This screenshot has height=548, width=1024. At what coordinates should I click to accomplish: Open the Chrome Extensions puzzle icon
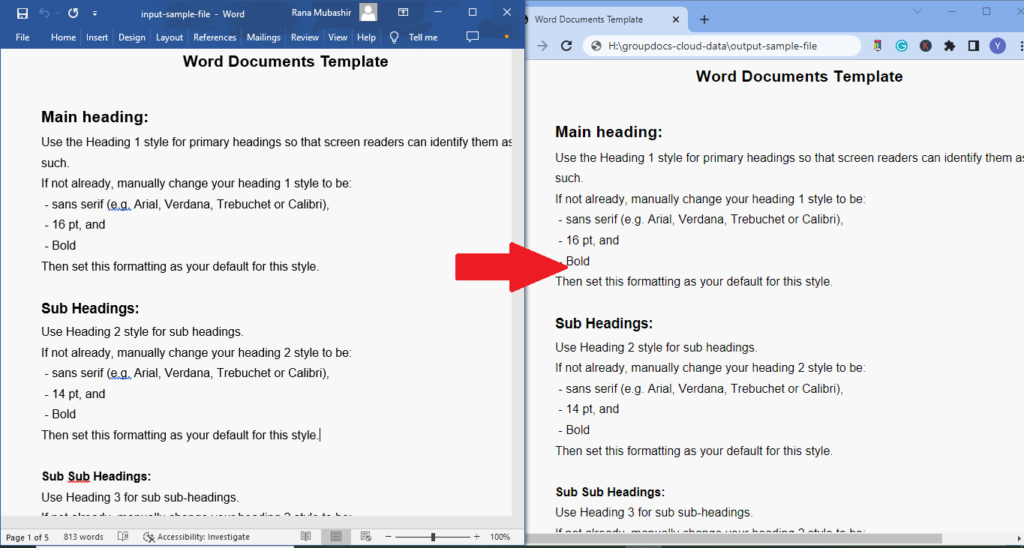coord(949,46)
